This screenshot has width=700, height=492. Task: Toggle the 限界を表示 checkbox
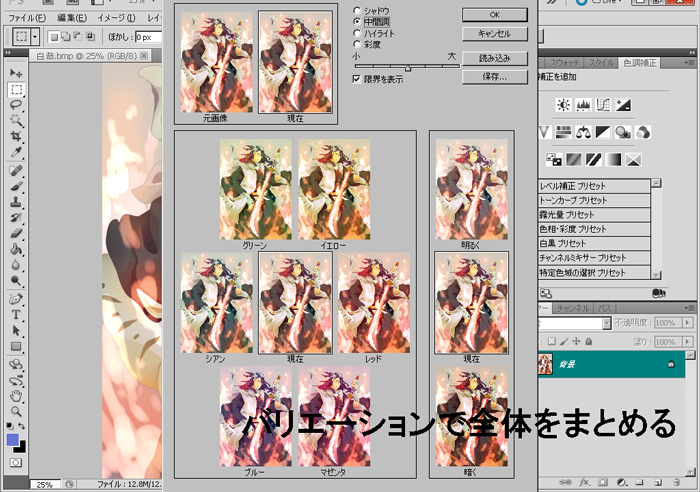point(358,79)
